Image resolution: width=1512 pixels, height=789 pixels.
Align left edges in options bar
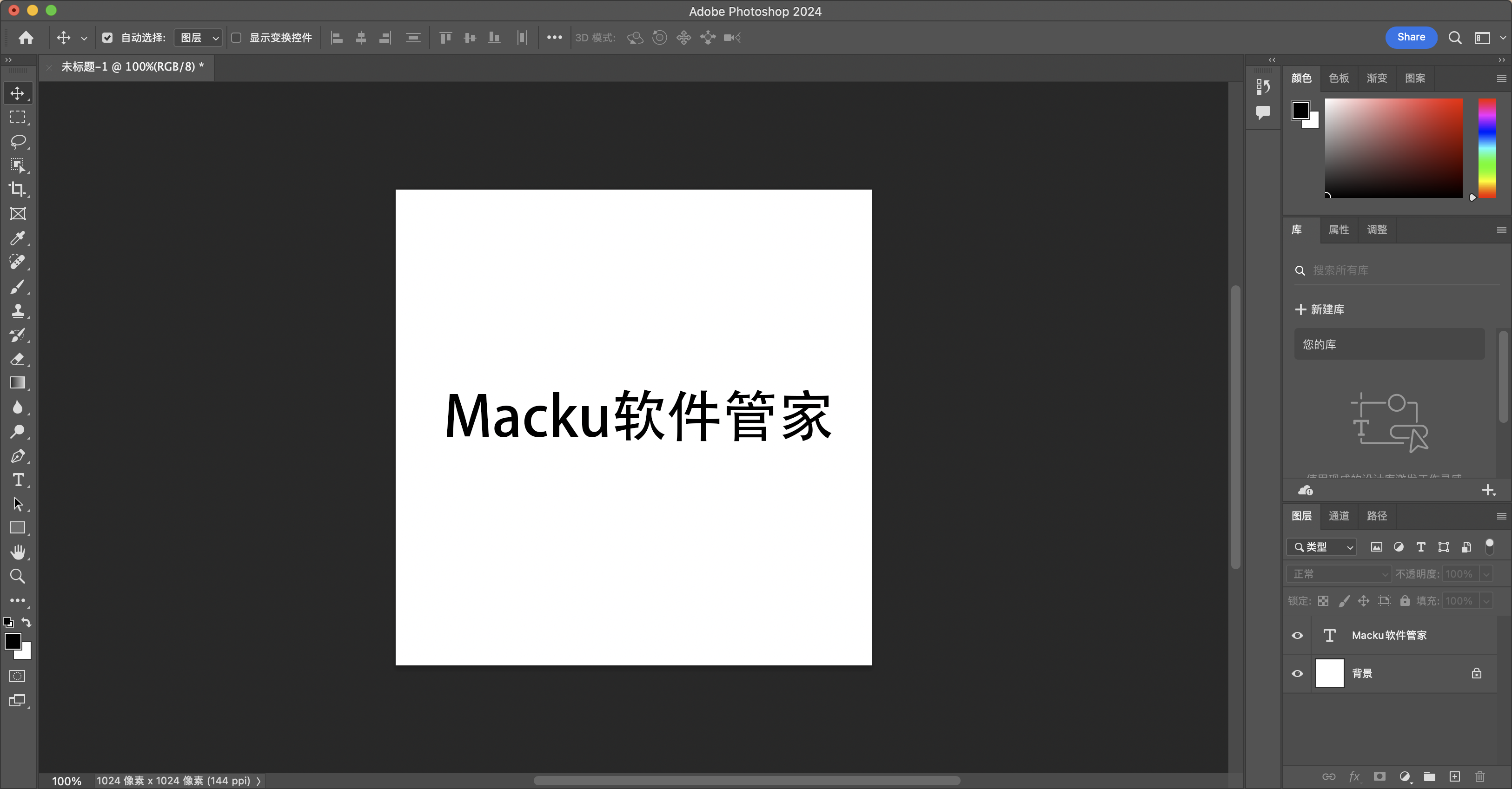[x=337, y=38]
